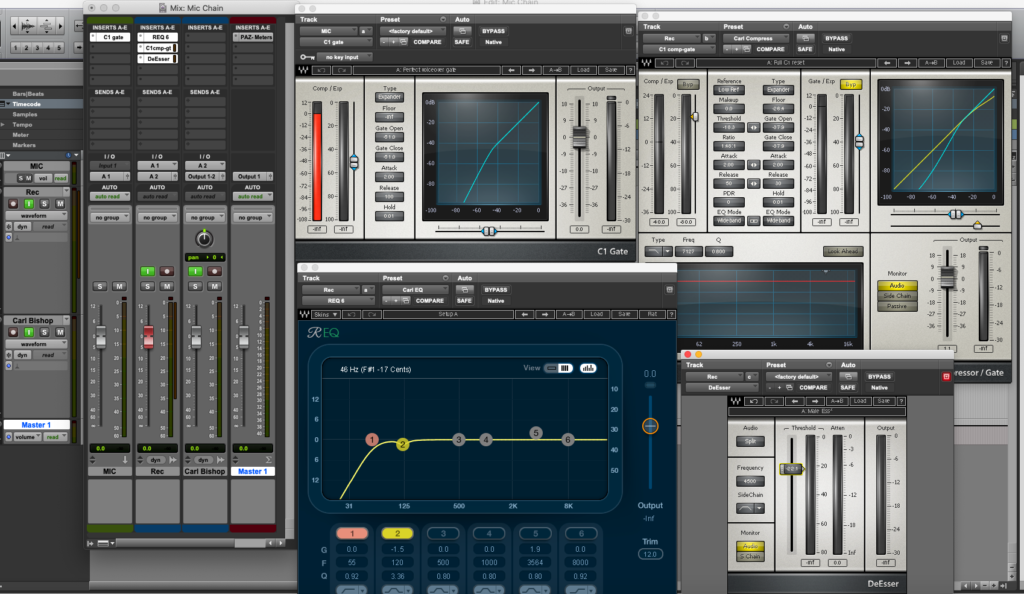Image resolution: width=1024 pixels, height=594 pixels.
Task: Expand the Tempo ruler
Action: point(3,125)
